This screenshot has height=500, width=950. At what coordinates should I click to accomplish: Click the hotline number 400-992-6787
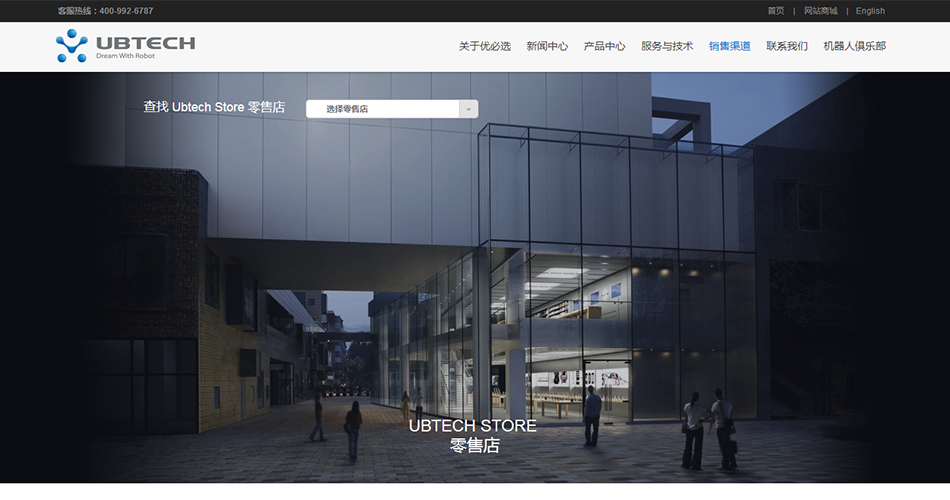[x=126, y=11]
